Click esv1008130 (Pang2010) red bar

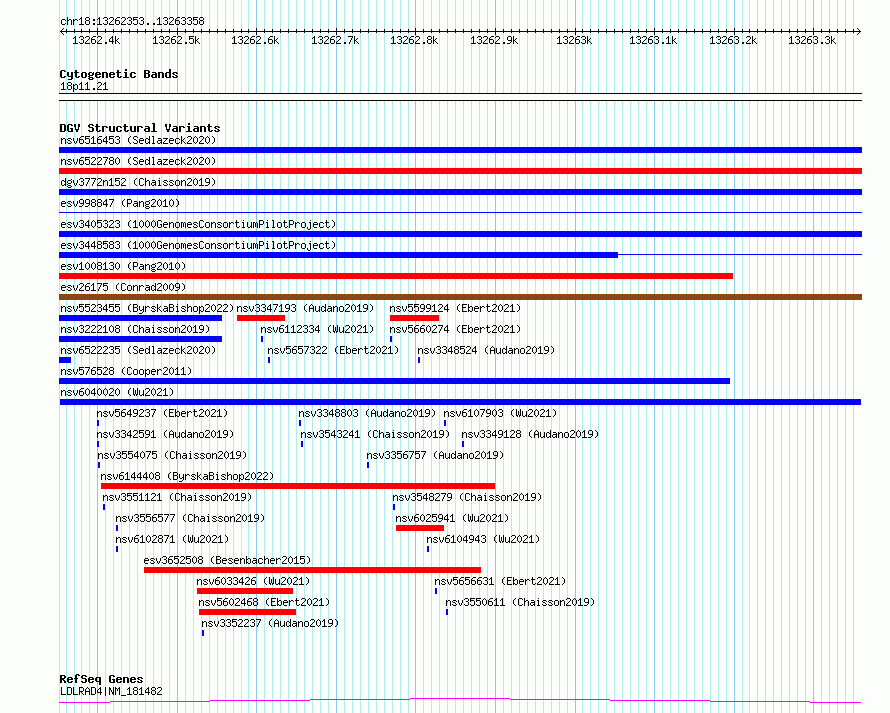(396, 276)
